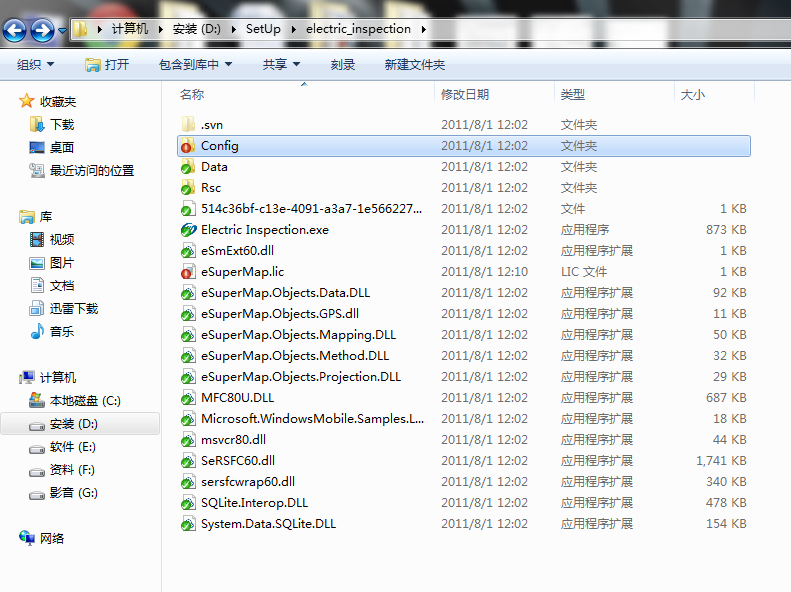Click the 873 KB size cell
The width and height of the screenshot is (791, 592).
(726, 230)
